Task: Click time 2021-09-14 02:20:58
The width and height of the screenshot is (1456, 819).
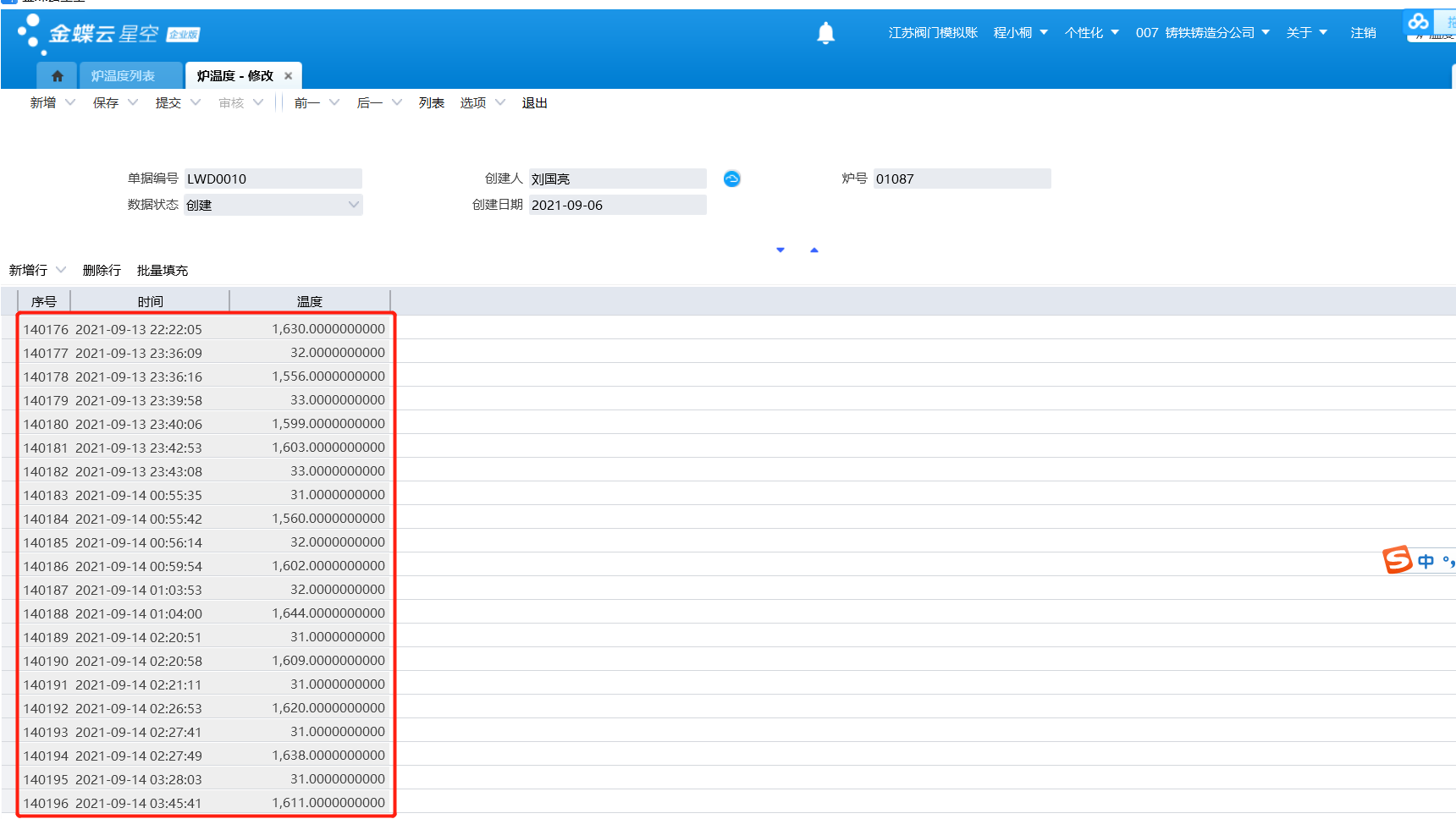Action: (x=139, y=661)
